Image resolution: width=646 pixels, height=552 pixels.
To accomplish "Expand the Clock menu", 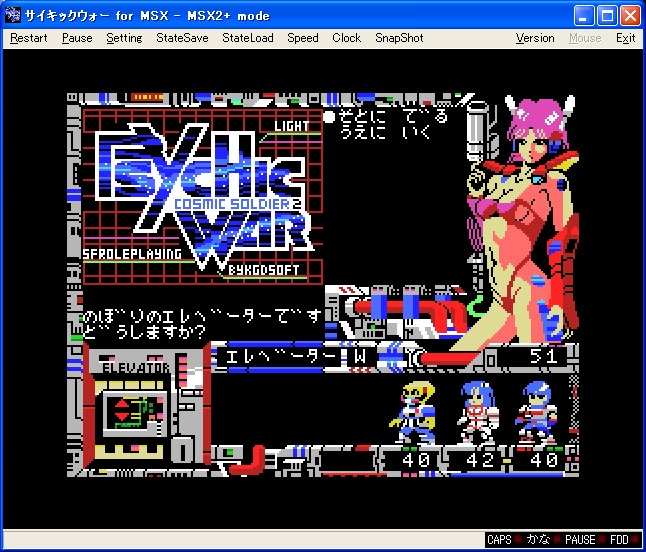I will [x=346, y=38].
